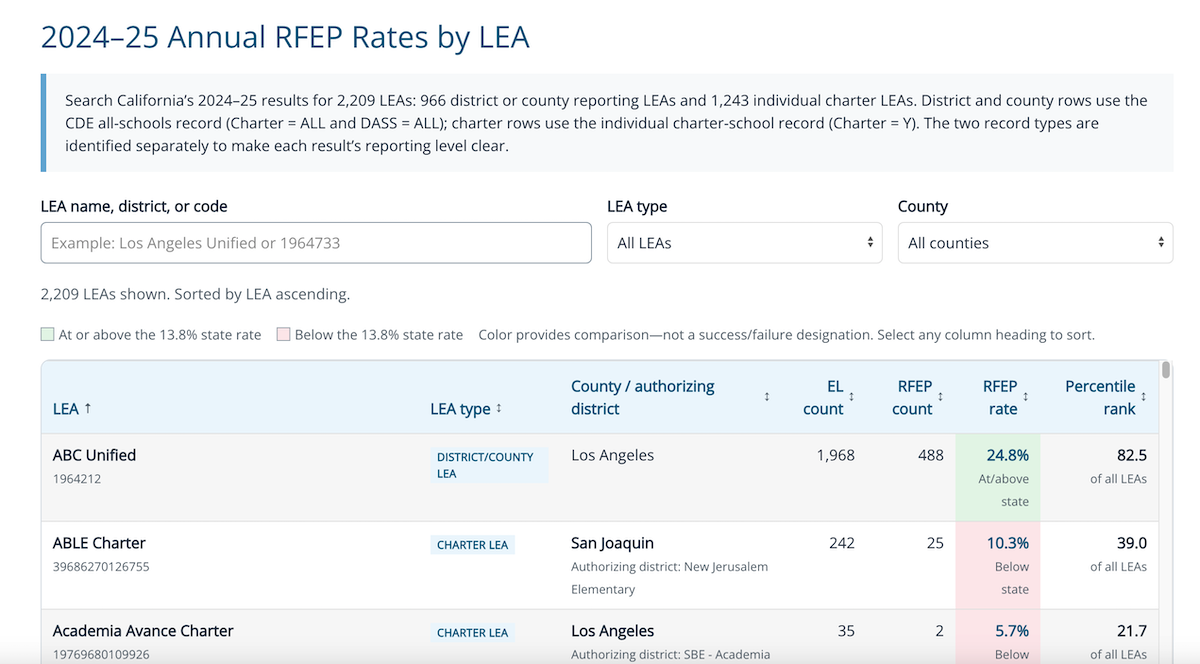Click ABC Unified RFEP count 488
Viewport: 1200px width, 664px height.
coord(931,455)
